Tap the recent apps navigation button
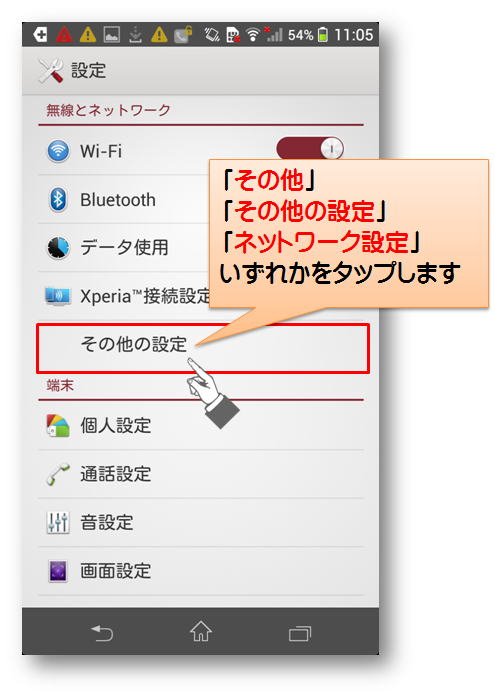 [299, 633]
